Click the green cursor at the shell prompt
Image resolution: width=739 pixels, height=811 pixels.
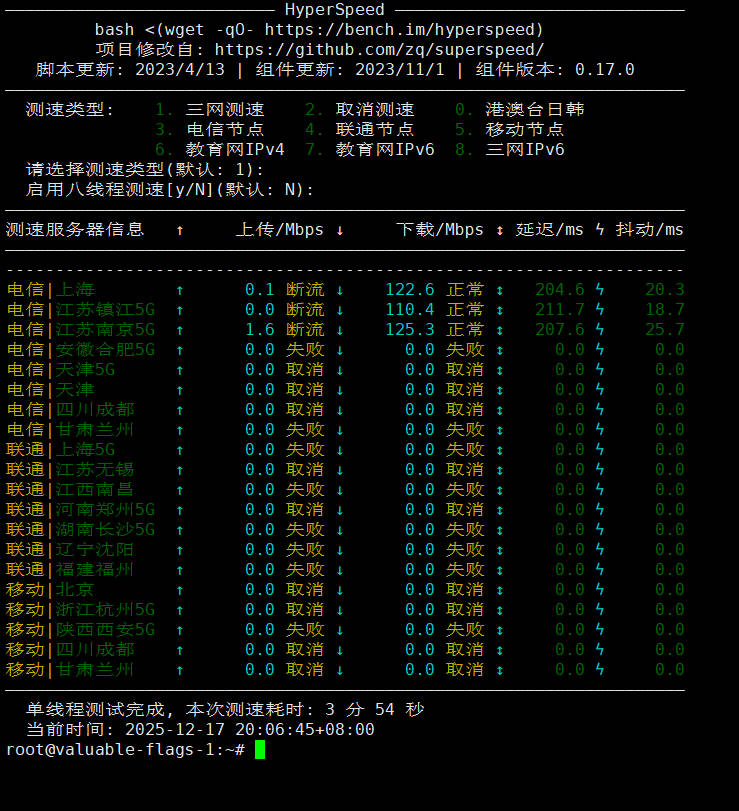tap(260, 750)
